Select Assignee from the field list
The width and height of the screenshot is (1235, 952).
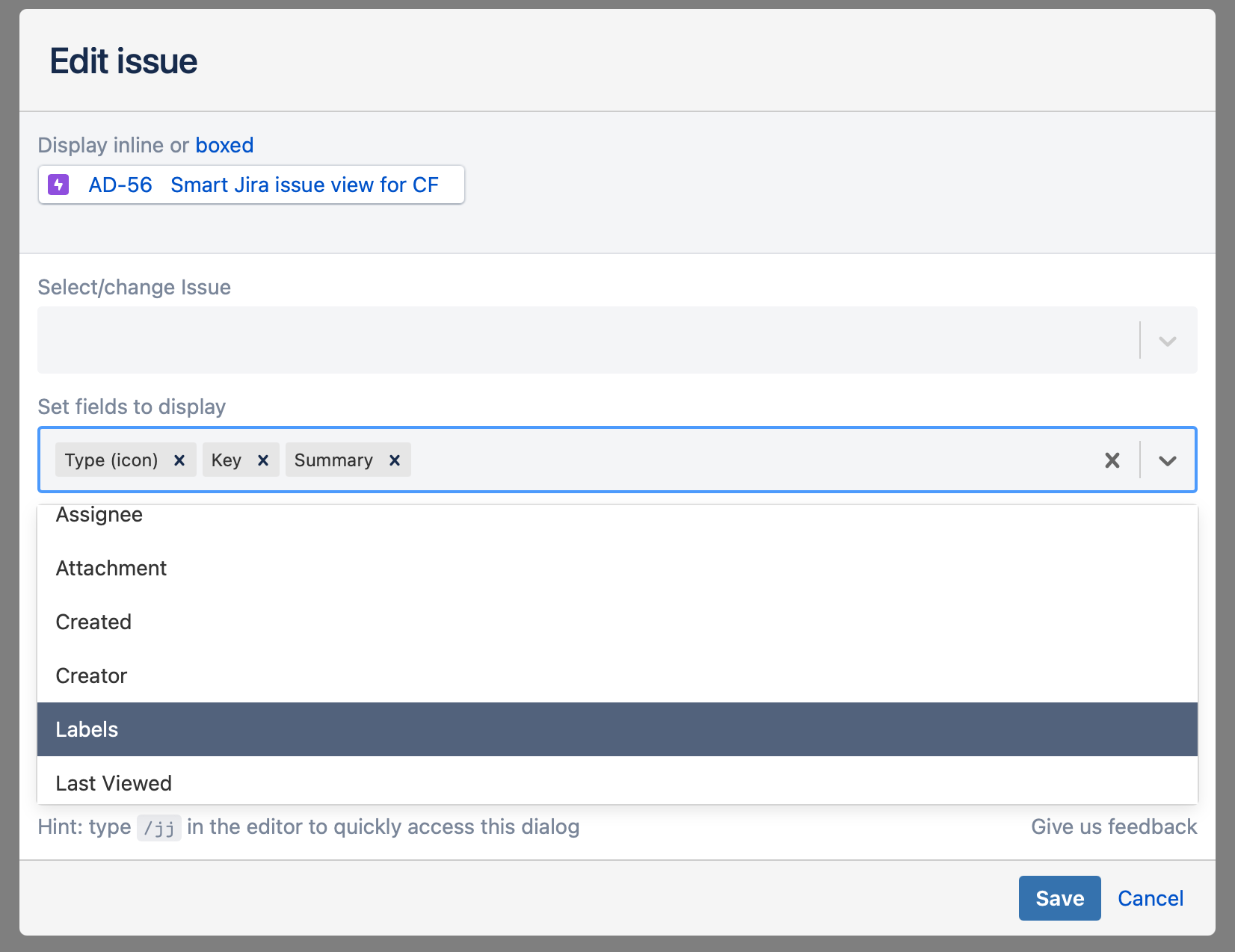click(99, 515)
